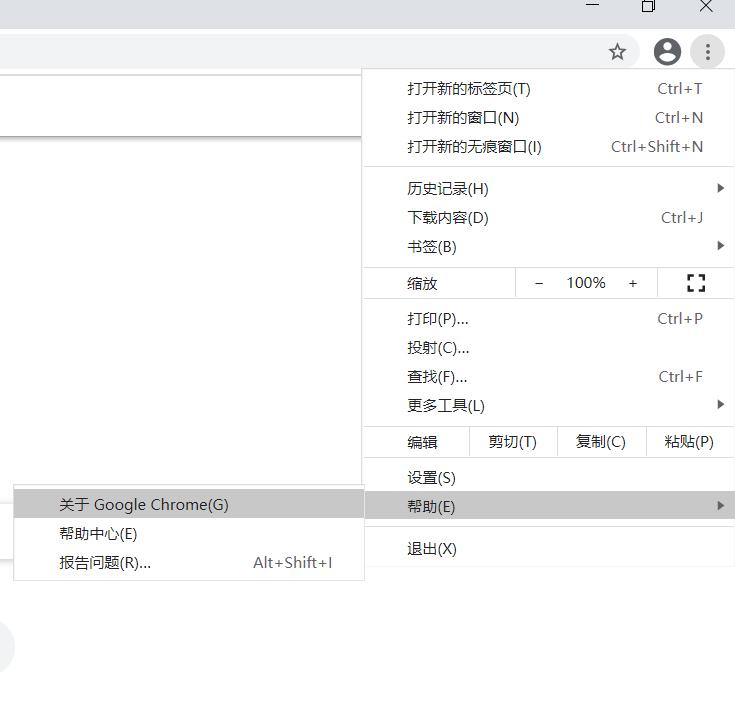Click the 剪切(T) cut button
Viewport: 735px width, 706px height.
[513, 442]
